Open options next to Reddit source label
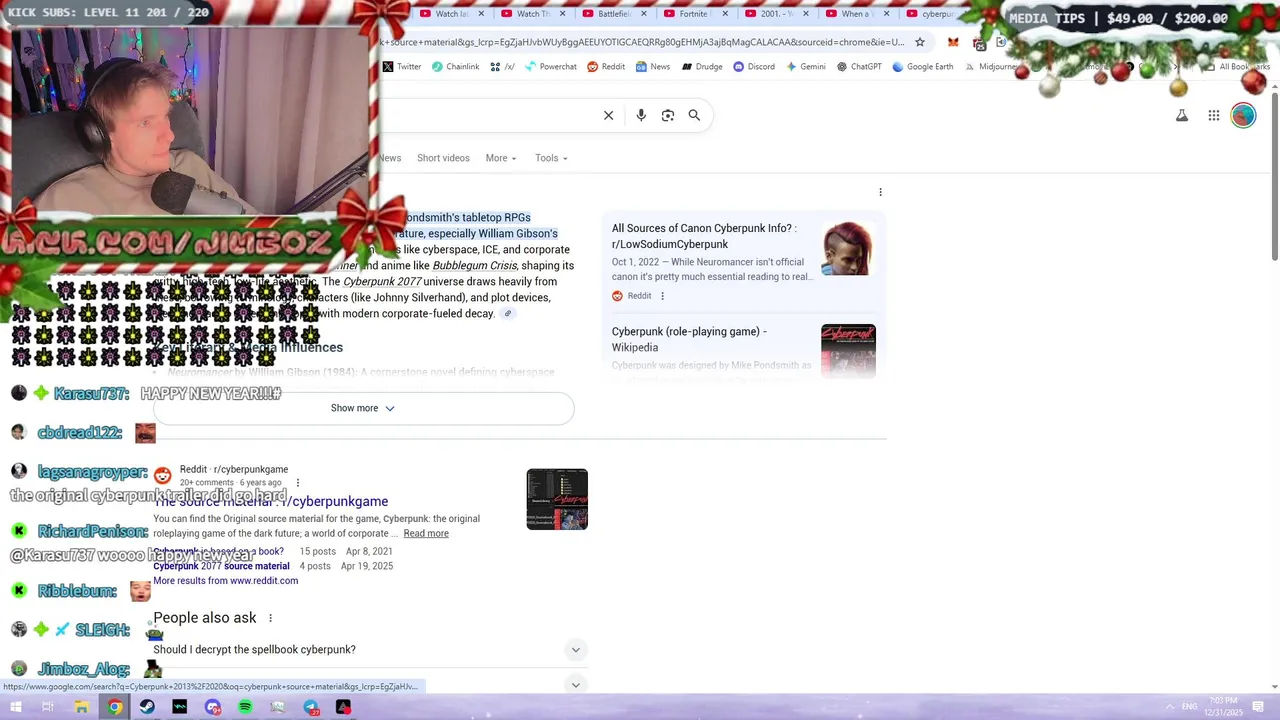Image resolution: width=1280 pixels, height=720 pixels. click(662, 296)
